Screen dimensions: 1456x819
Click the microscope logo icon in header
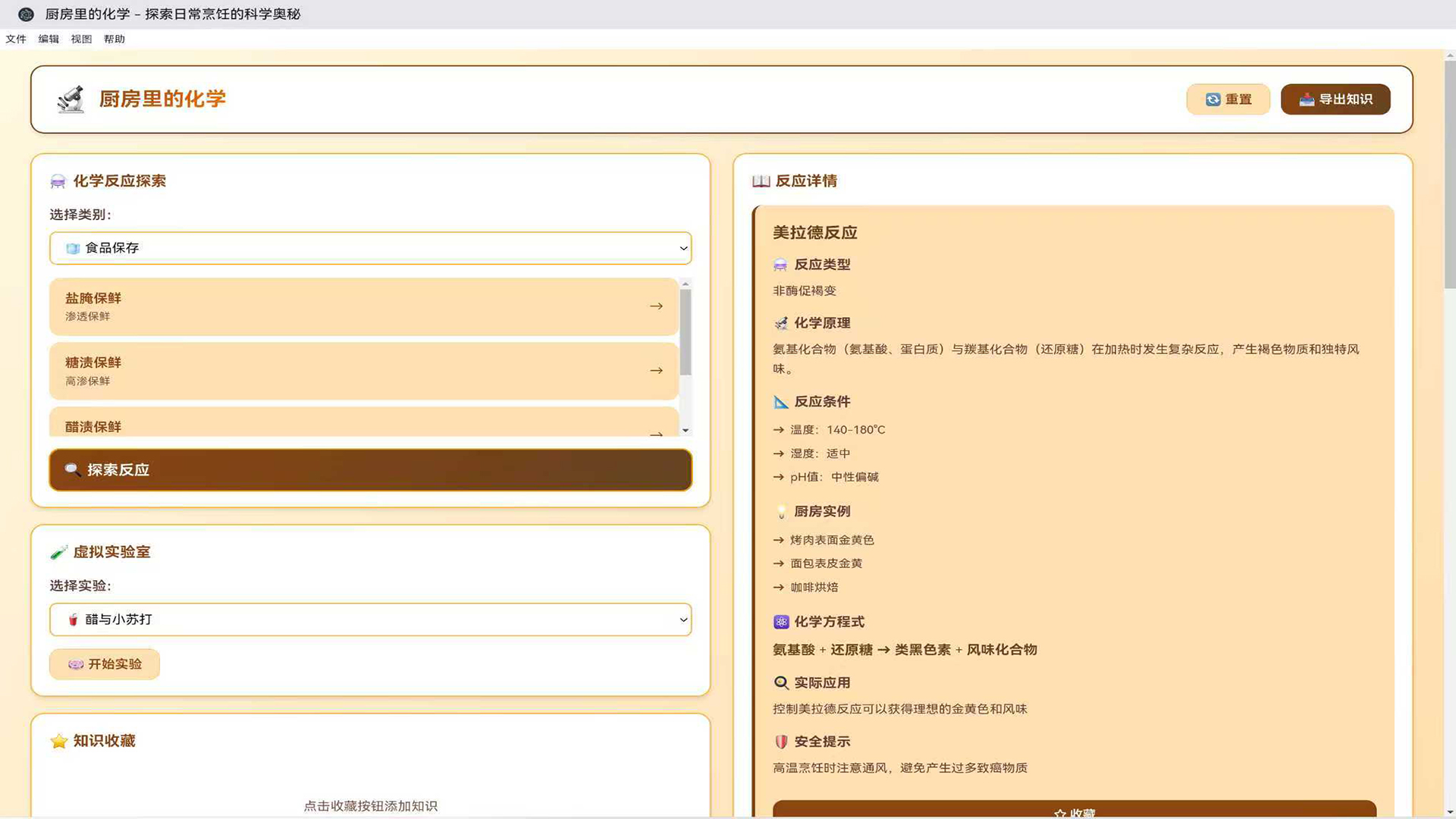[71, 99]
